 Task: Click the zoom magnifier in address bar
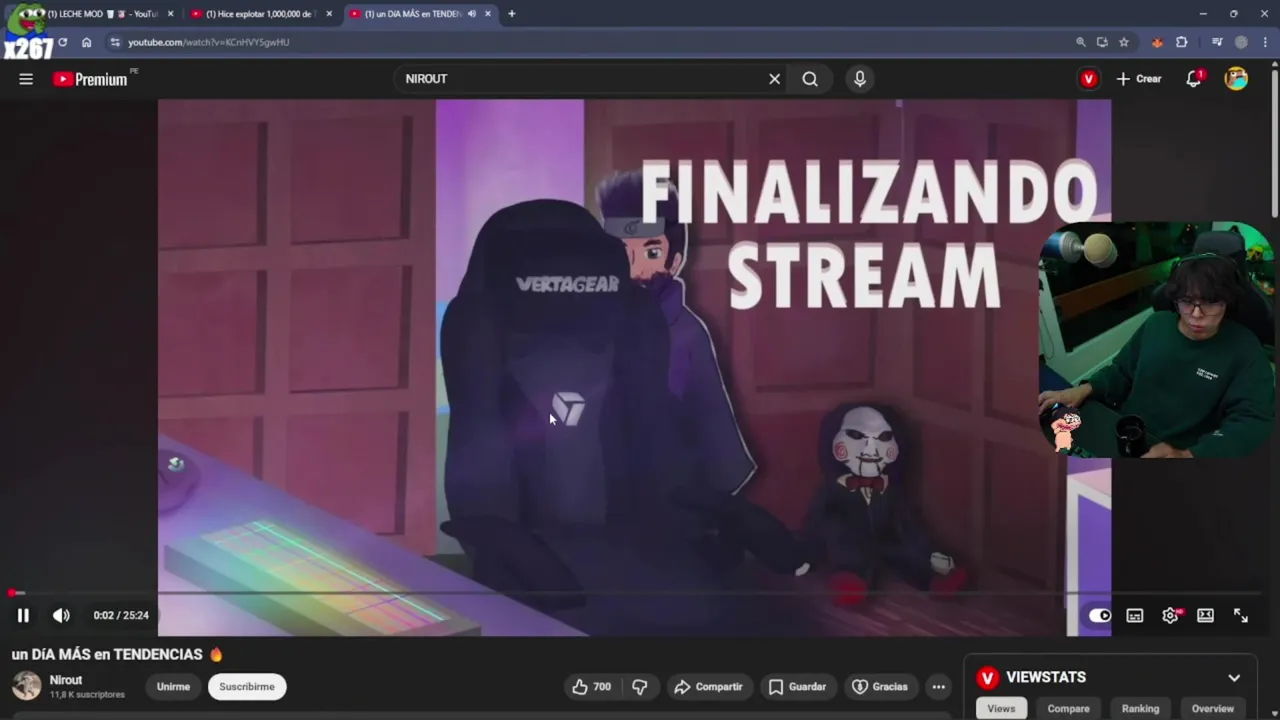pos(1081,42)
